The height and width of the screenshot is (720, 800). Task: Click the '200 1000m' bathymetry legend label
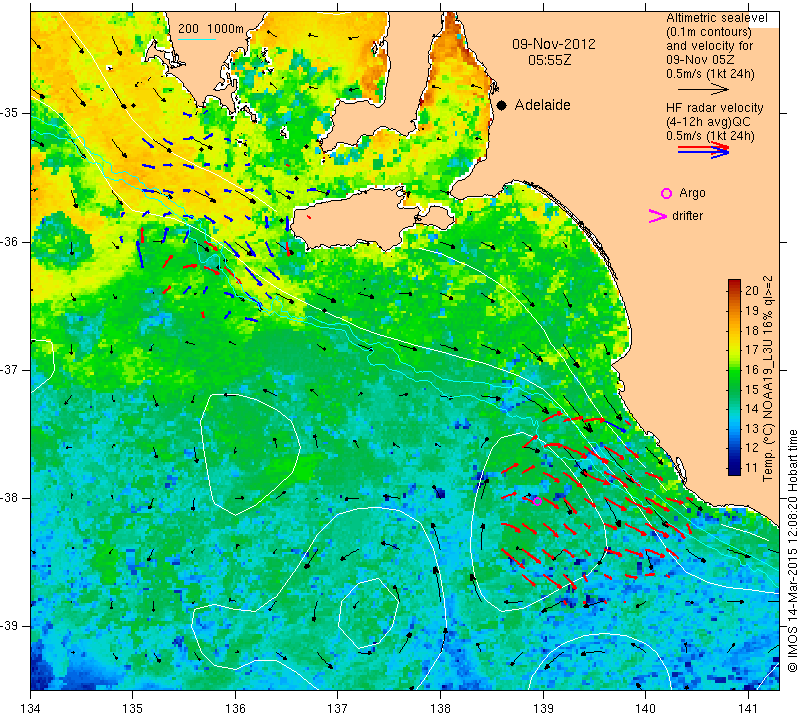point(211,29)
